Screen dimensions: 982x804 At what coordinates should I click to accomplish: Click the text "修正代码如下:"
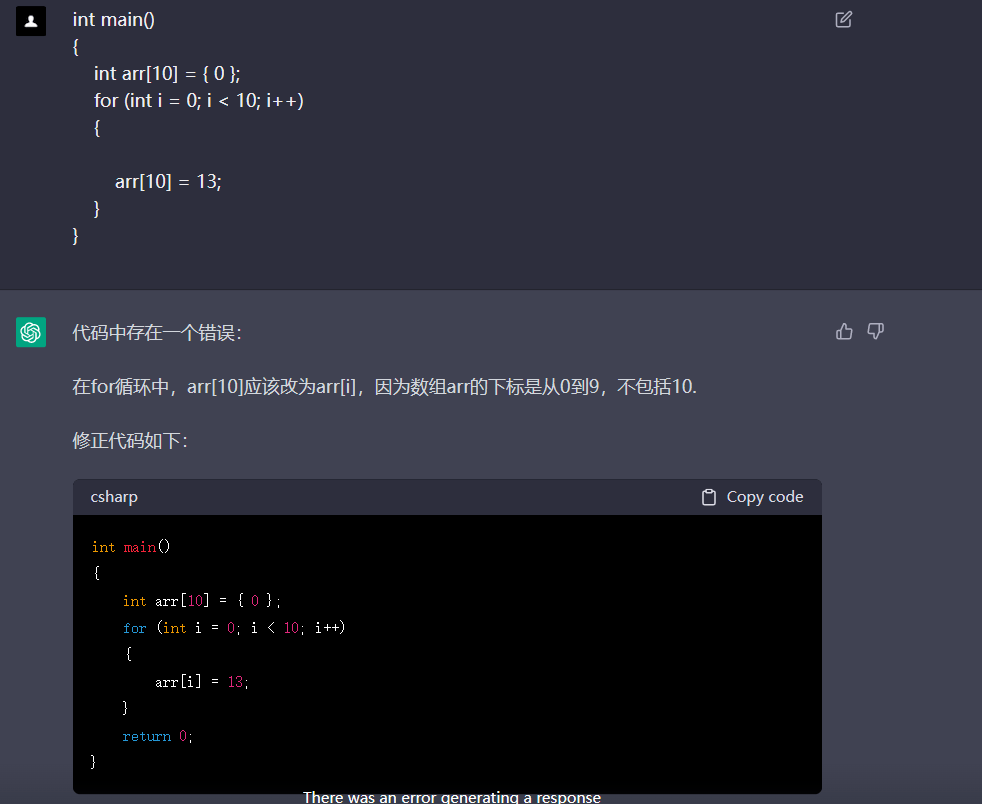(x=130, y=441)
